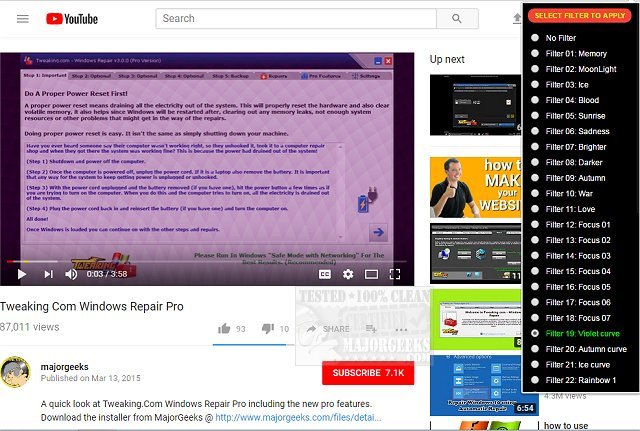
Task: Open the majorgeeks channel name link
Action: click(x=64, y=367)
